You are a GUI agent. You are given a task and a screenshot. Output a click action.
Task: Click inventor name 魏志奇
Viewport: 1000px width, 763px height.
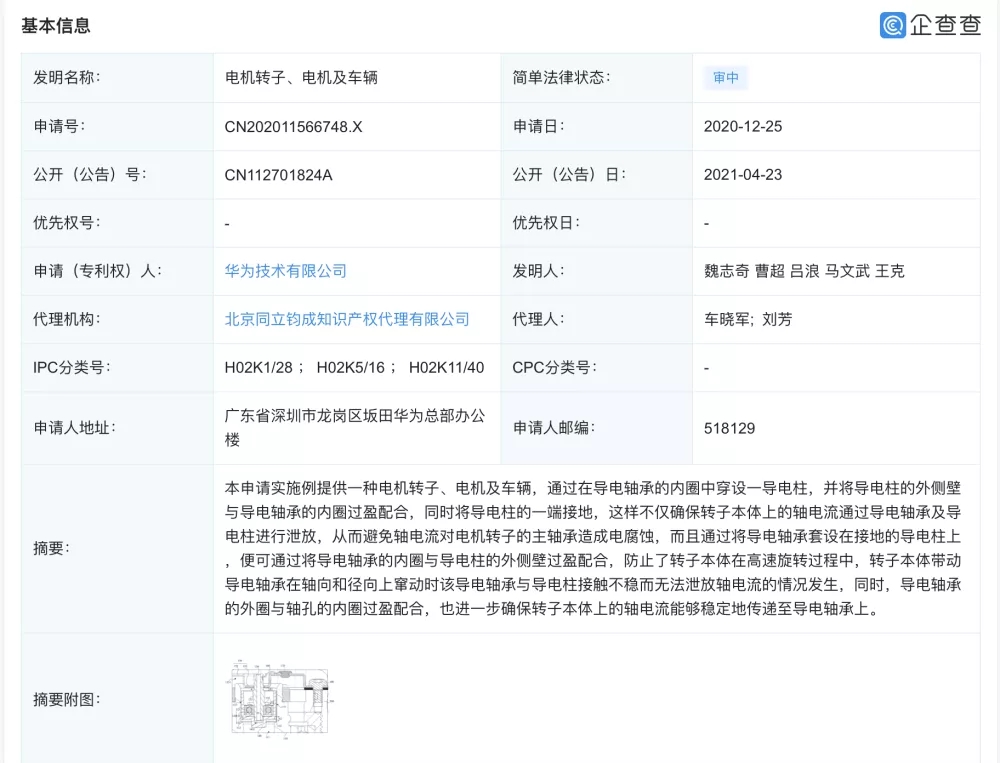[726, 271]
